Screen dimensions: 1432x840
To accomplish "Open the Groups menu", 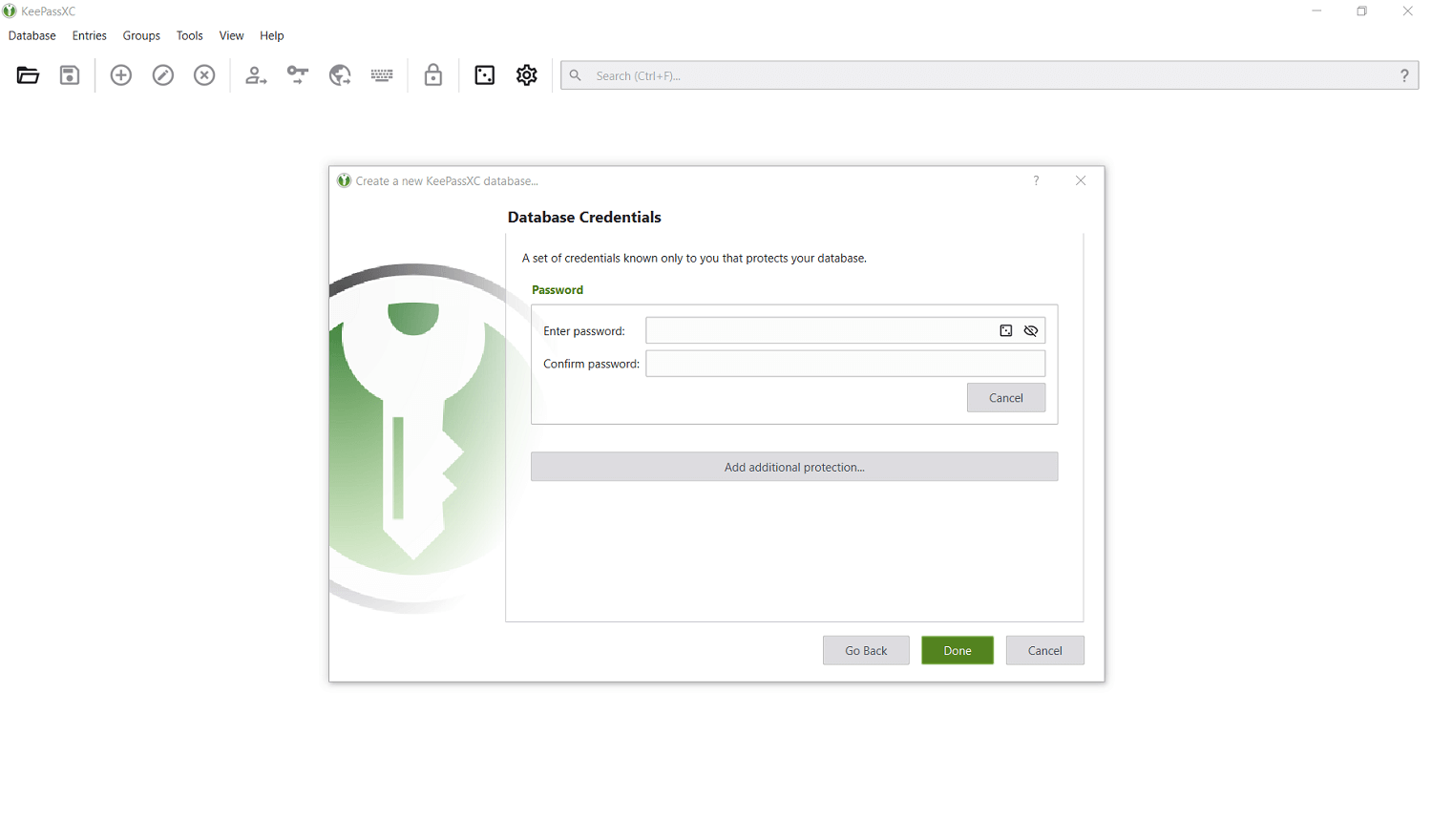I will pyautogui.click(x=141, y=35).
